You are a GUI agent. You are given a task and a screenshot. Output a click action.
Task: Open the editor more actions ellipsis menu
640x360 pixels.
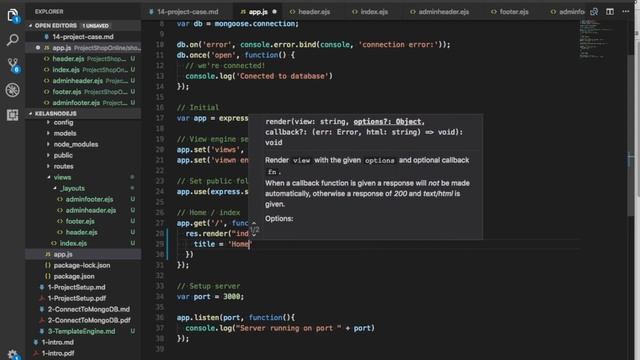tap(626, 12)
